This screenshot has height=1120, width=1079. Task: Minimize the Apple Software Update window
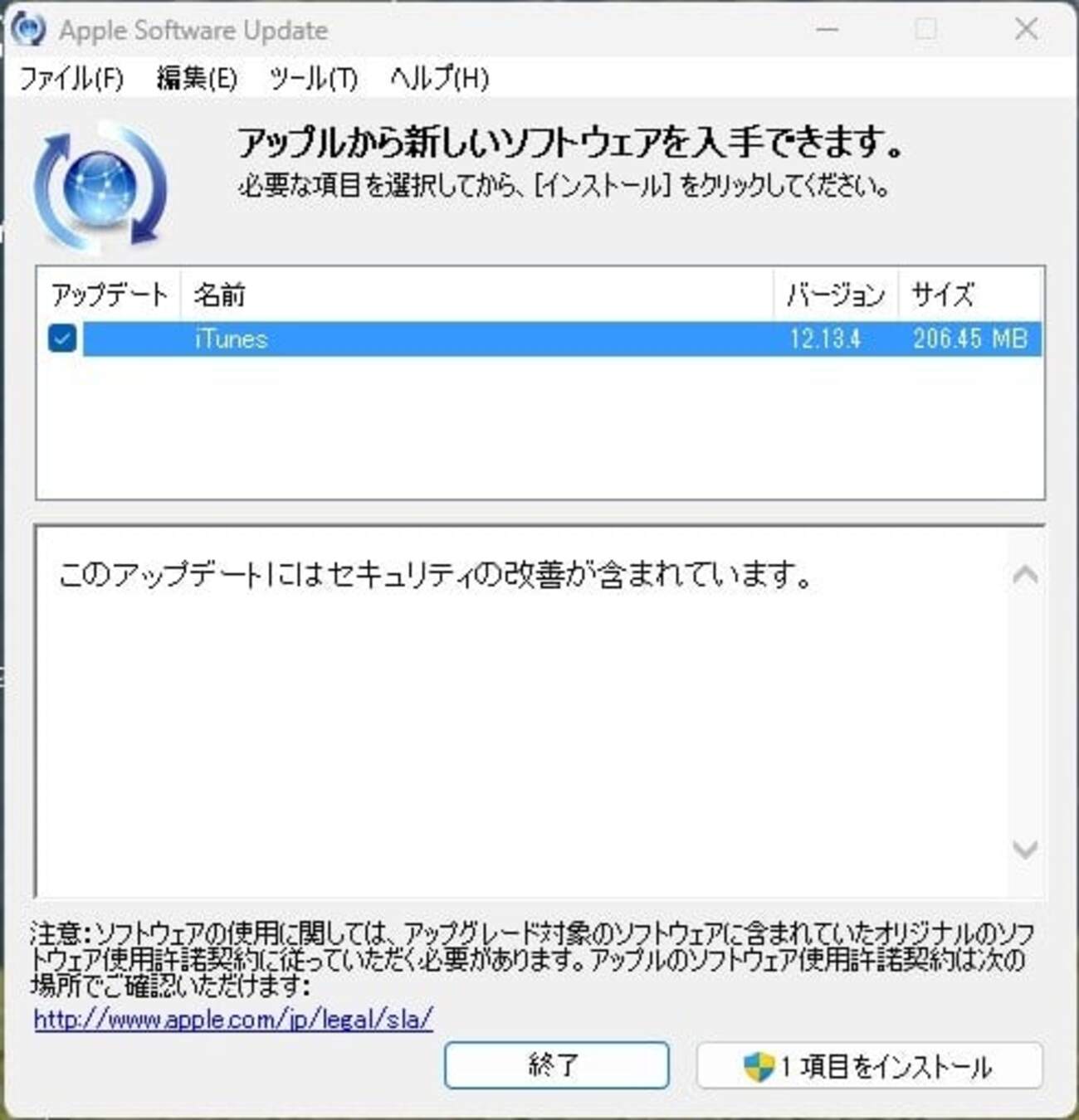click(827, 29)
